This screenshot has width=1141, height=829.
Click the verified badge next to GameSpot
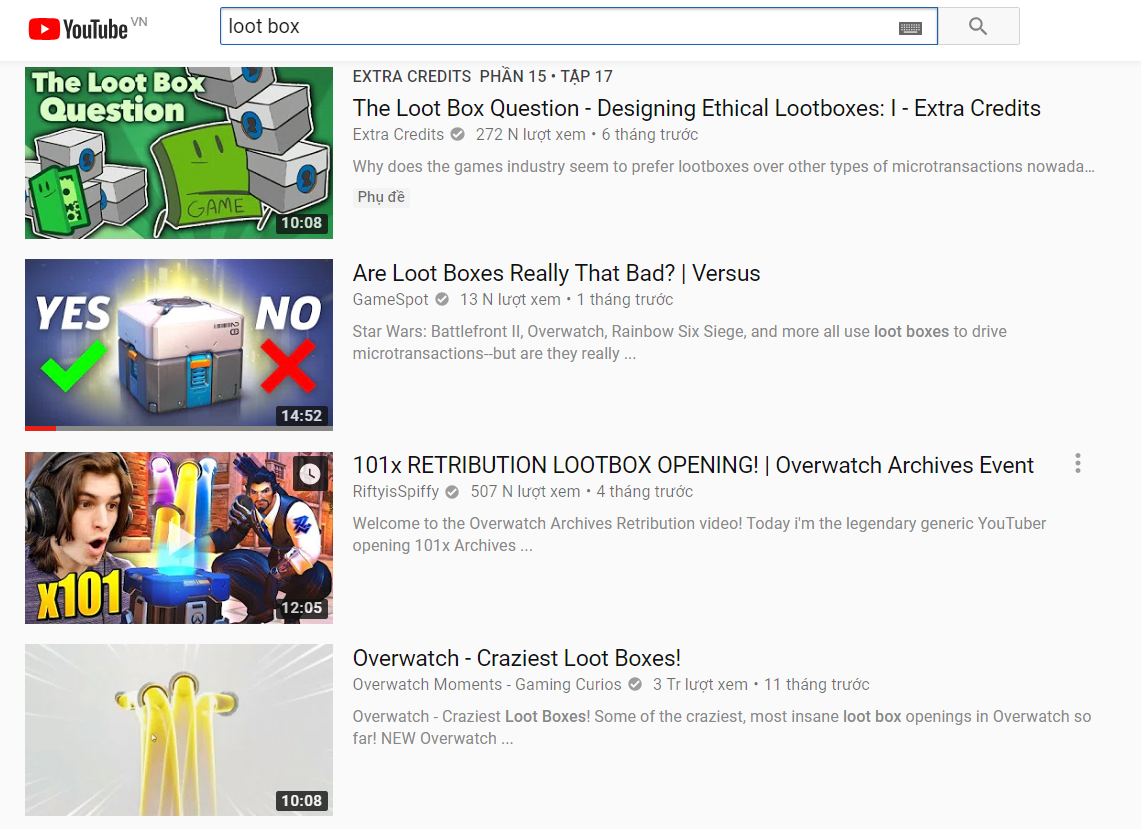click(442, 299)
